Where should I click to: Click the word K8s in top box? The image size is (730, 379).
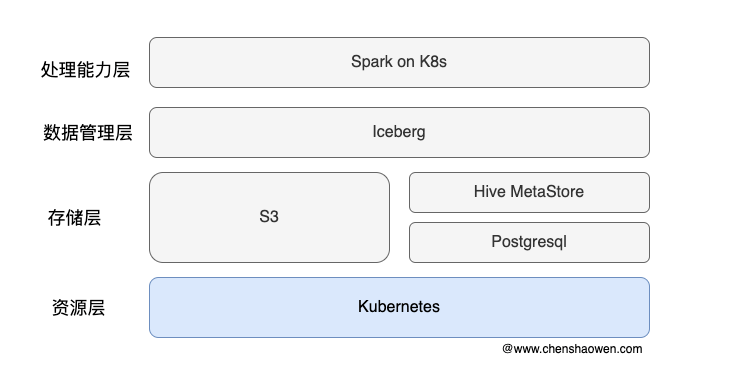point(433,61)
